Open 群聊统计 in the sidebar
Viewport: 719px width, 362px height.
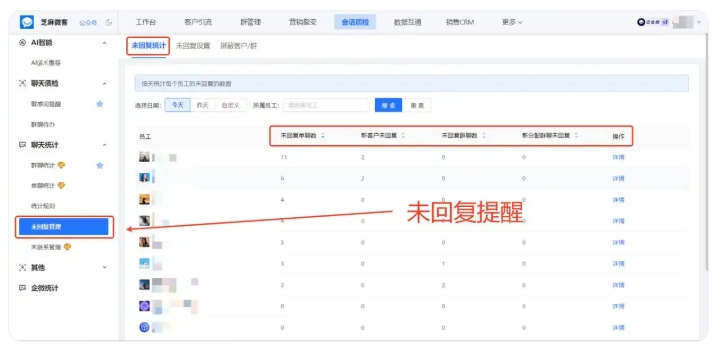click(x=43, y=165)
